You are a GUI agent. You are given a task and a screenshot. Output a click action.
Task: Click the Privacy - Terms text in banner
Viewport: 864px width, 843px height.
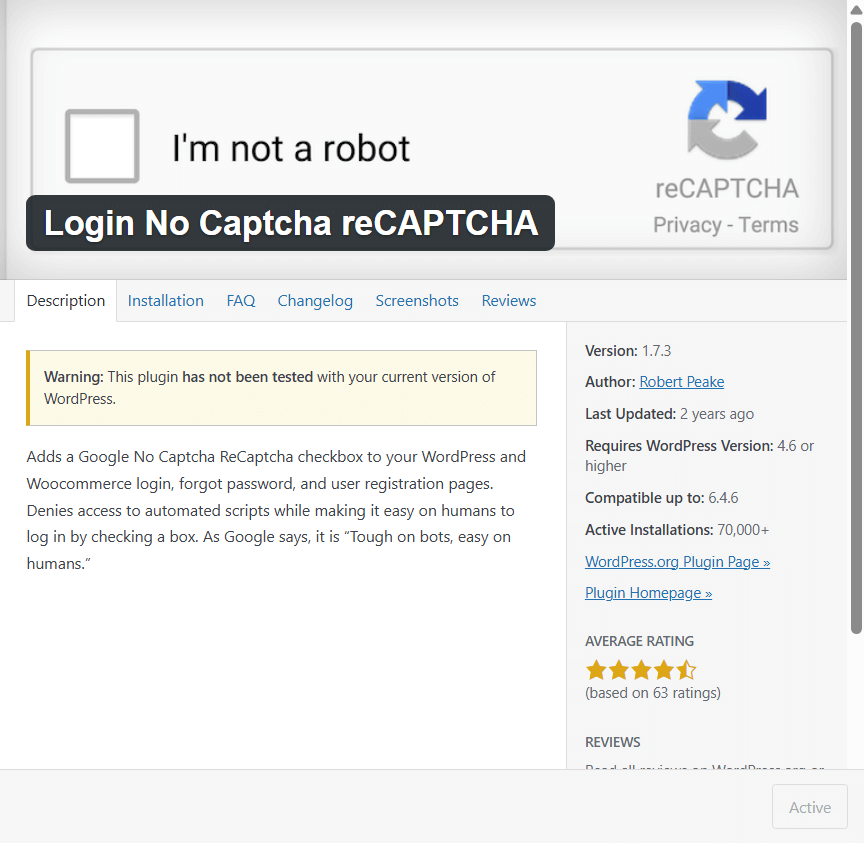click(726, 225)
